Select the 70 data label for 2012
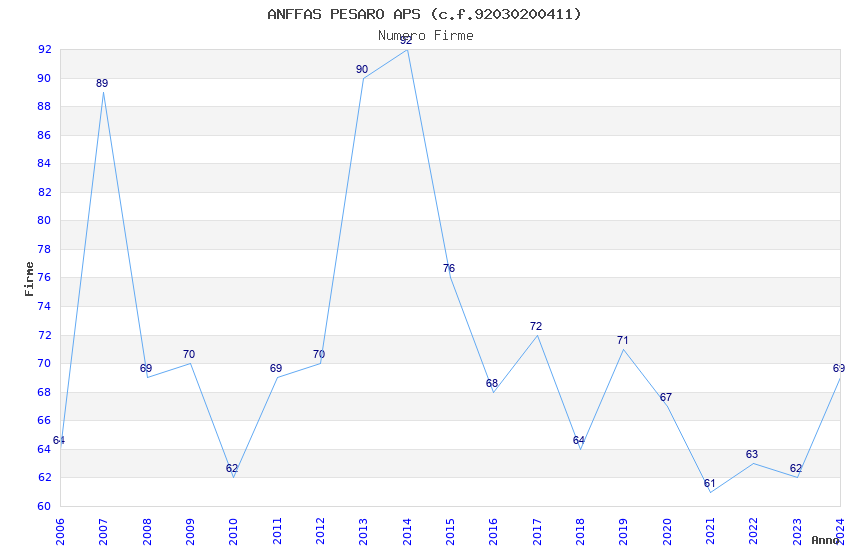The height and width of the screenshot is (550, 850). 319,354
